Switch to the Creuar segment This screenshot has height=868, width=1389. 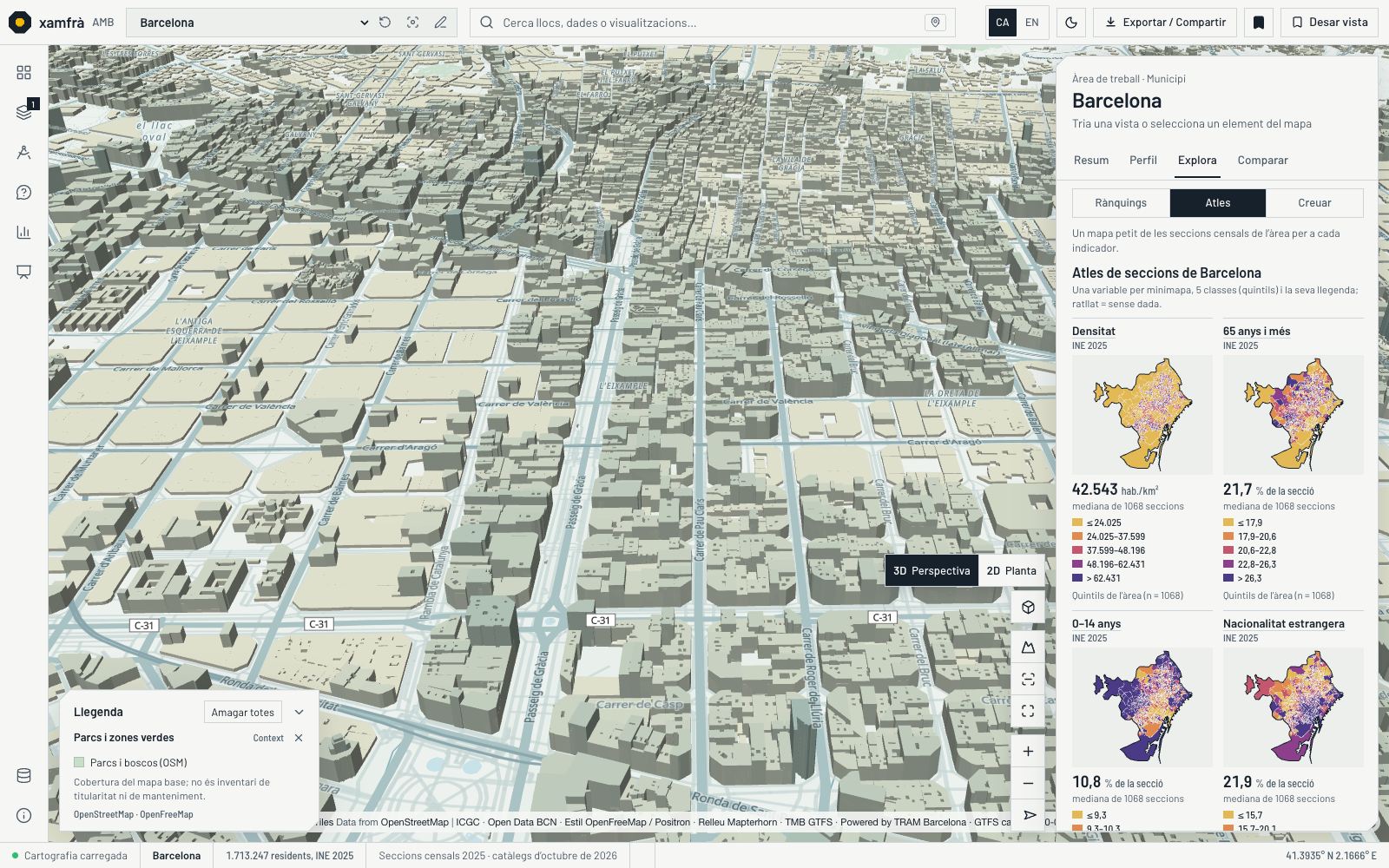[x=1314, y=203]
